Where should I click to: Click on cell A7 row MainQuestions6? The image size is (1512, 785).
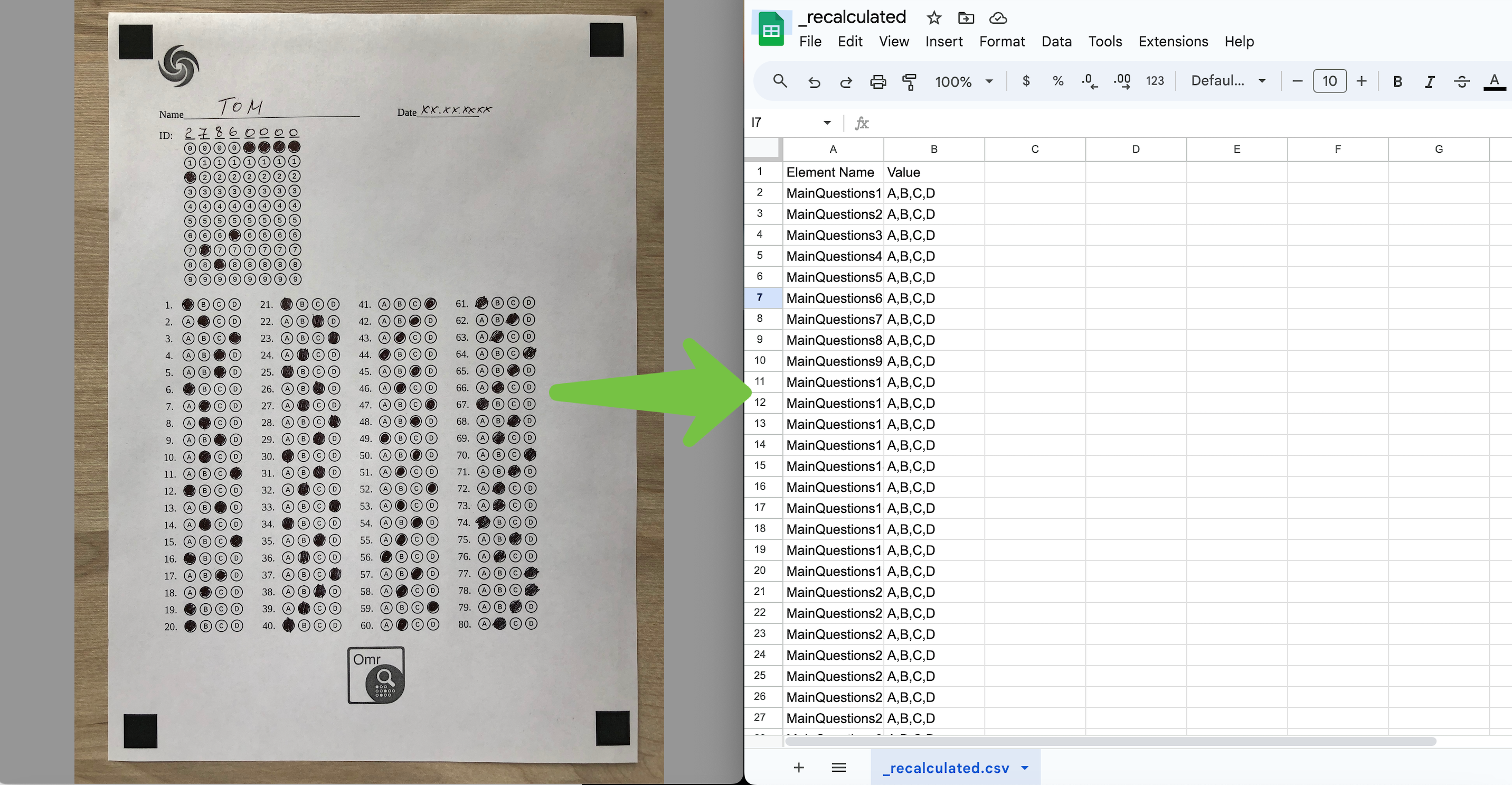[x=832, y=298]
